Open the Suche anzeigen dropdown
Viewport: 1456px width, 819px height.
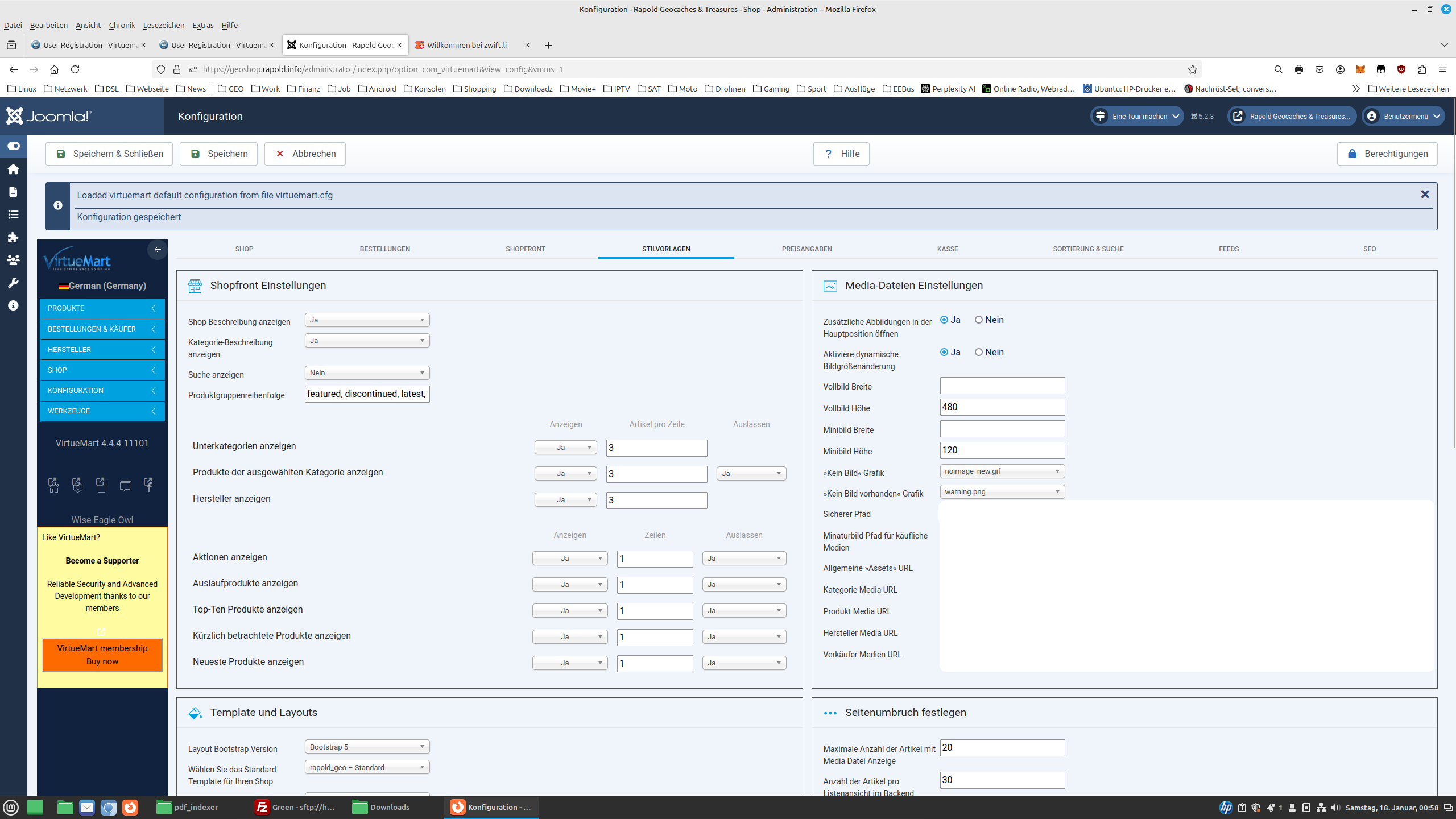(x=367, y=373)
